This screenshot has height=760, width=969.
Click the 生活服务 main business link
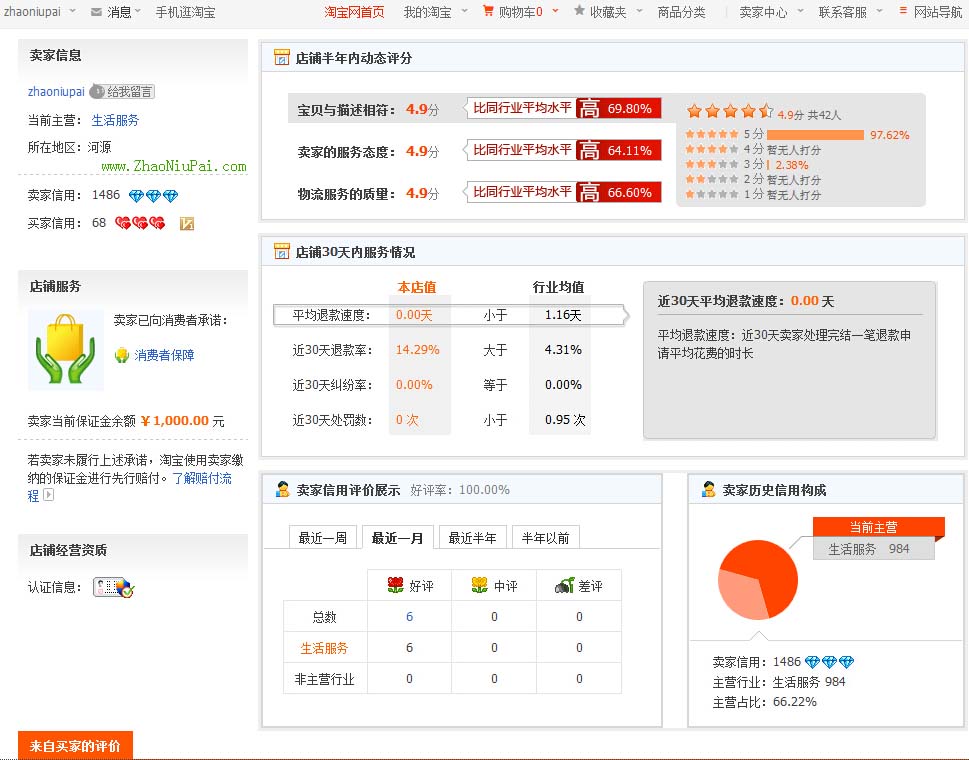coord(116,120)
